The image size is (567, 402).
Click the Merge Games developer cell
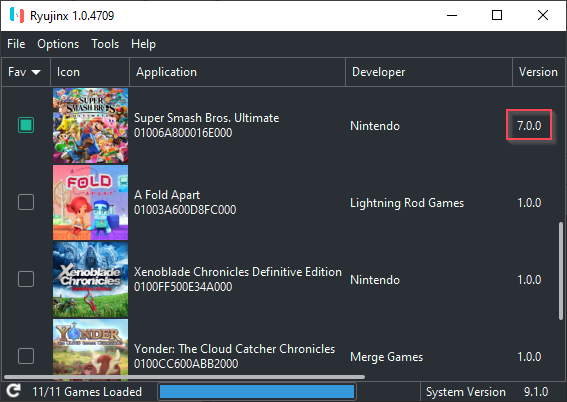(x=386, y=357)
